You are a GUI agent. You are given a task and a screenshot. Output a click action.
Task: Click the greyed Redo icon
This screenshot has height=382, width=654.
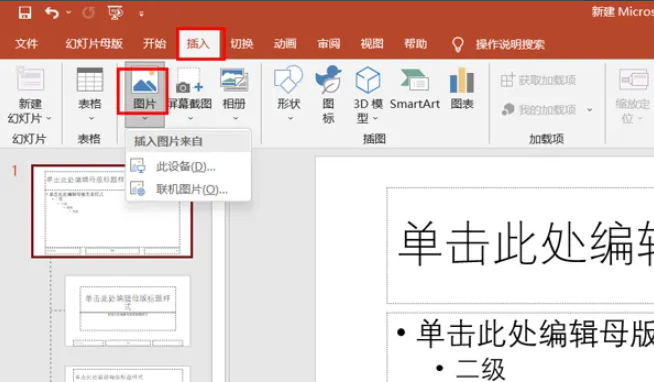(88, 13)
